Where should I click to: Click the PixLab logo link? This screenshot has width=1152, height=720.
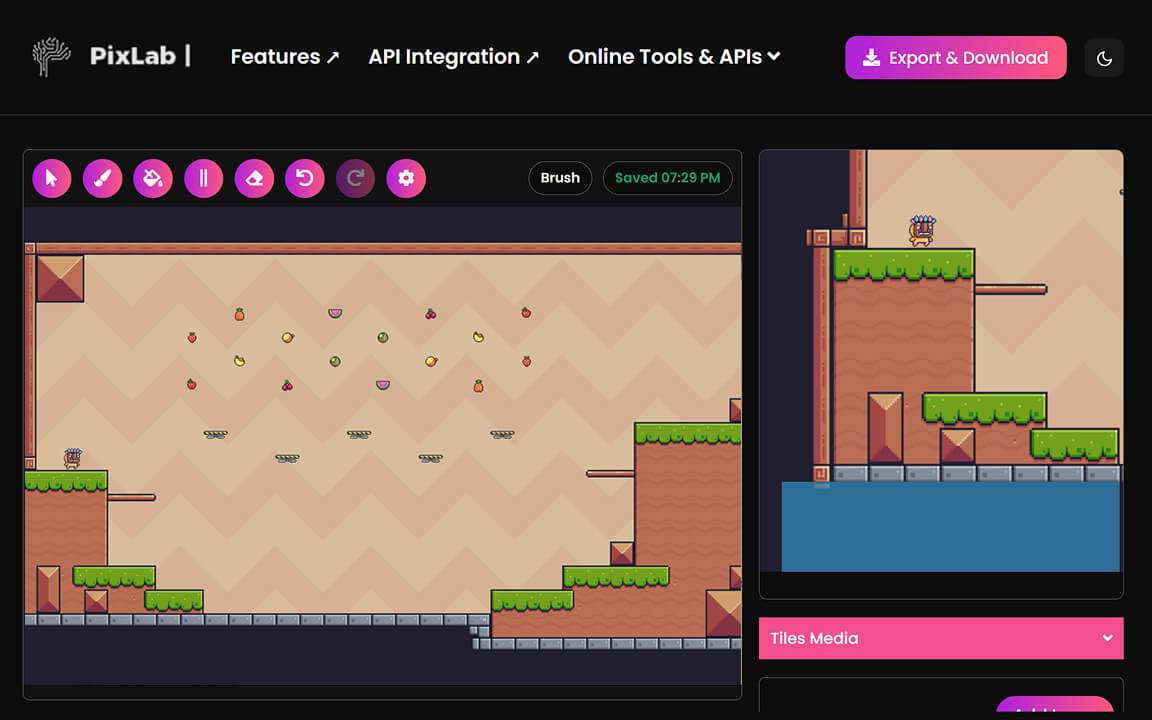click(x=110, y=57)
